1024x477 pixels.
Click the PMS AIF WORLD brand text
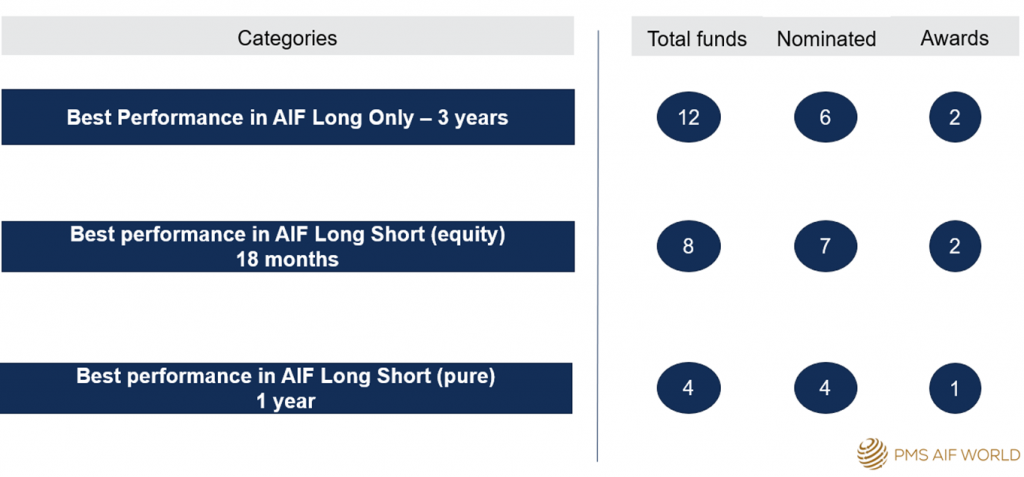pyautogui.click(x=956, y=455)
